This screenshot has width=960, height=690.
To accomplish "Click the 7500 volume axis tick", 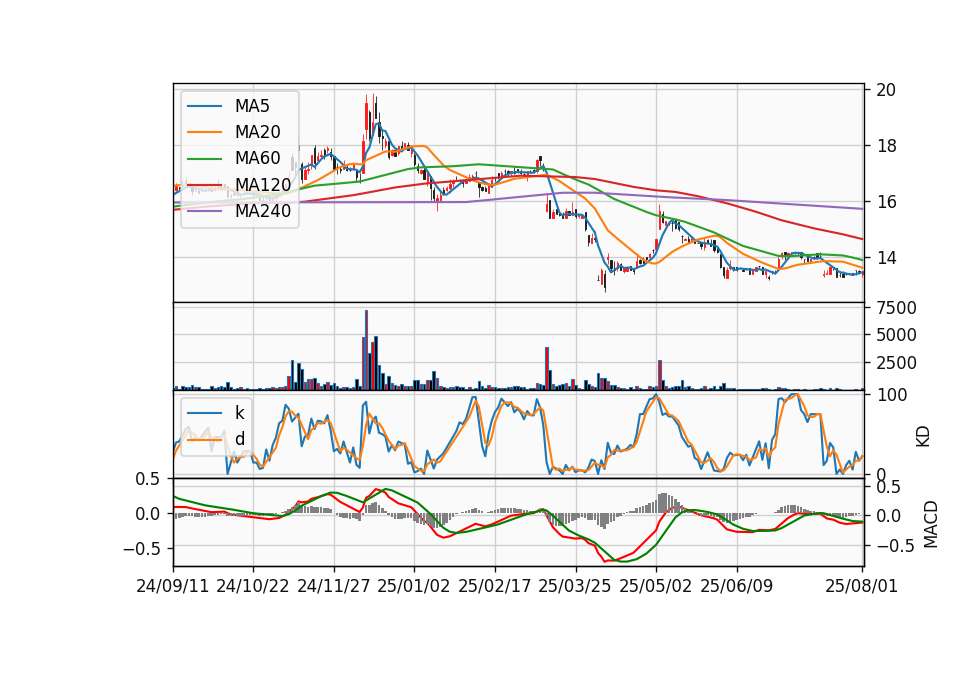I will pyautogui.click(x=896, y=307).
